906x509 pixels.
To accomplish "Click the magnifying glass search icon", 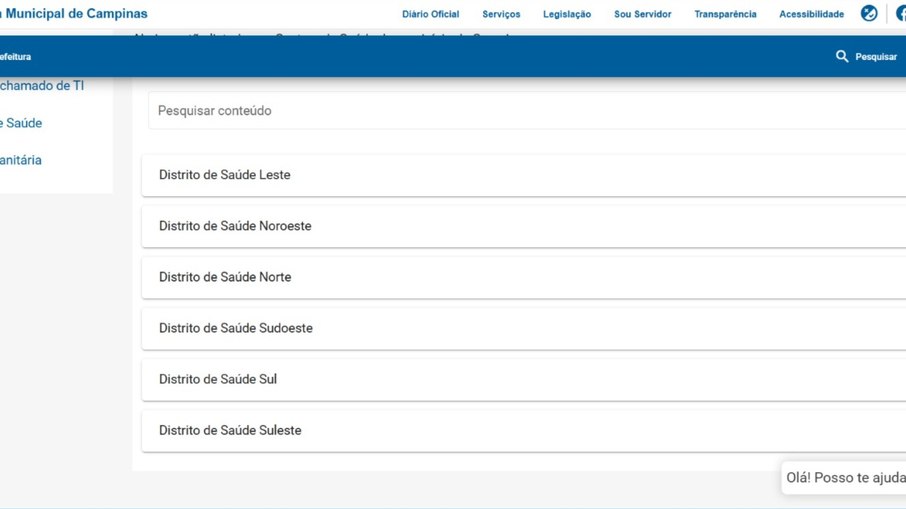I will tap(842, 56).
